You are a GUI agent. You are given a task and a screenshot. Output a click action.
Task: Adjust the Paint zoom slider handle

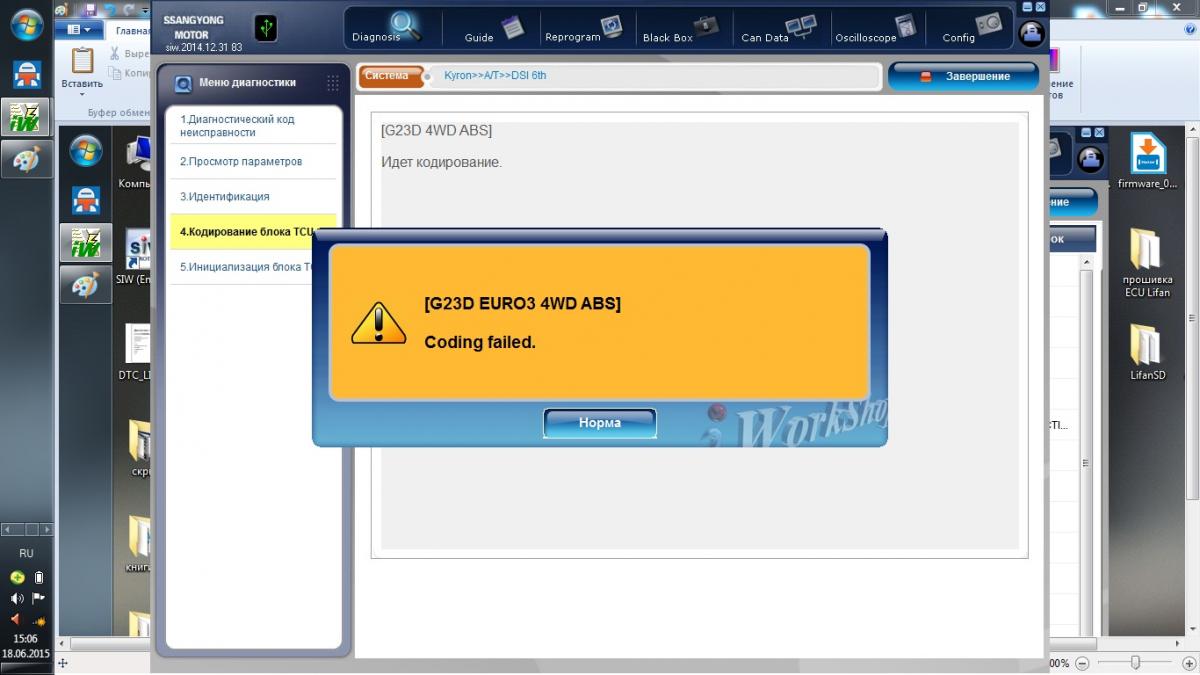point(1135,663)
